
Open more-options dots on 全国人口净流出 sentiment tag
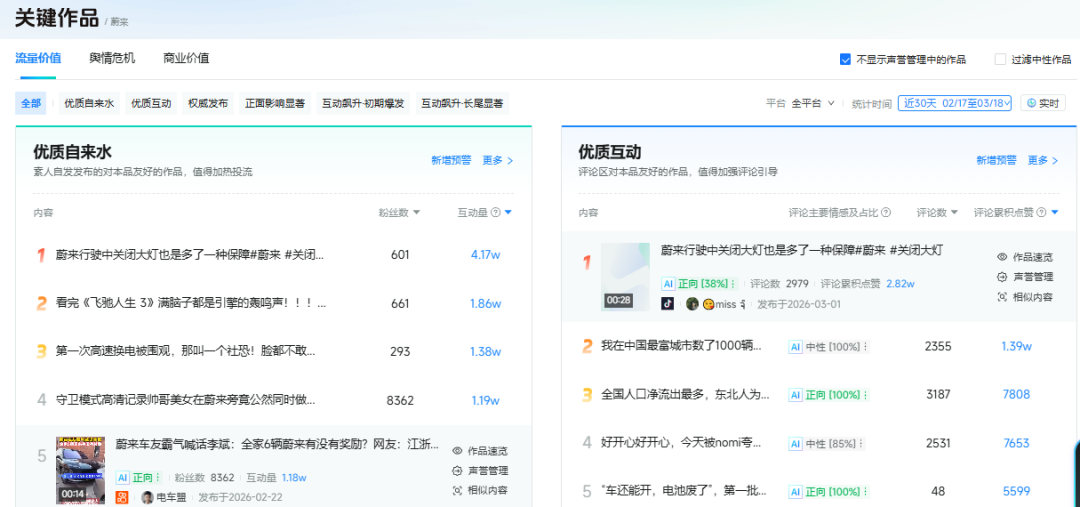[866, 395]
